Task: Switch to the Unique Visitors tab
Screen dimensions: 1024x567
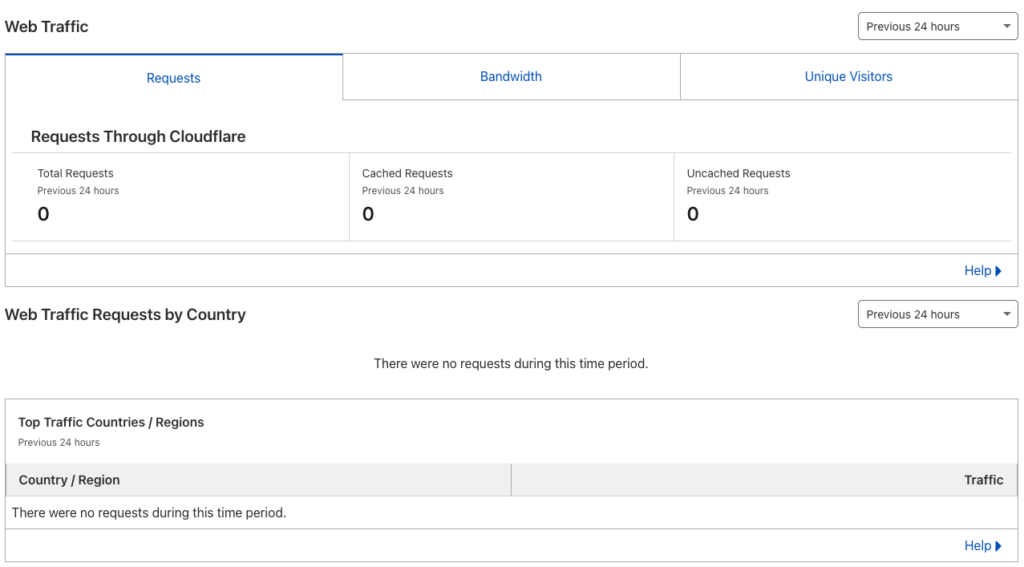Action: pos(848,76)
